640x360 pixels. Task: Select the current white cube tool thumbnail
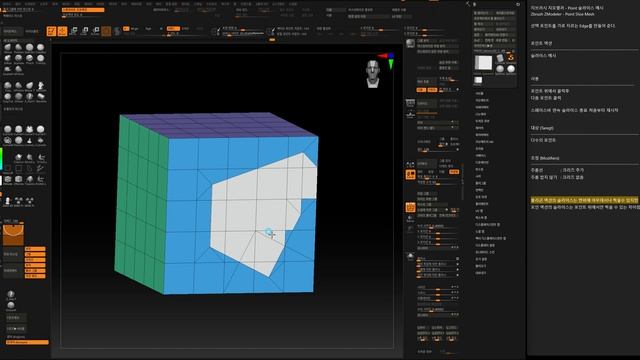tap(484, 63)
